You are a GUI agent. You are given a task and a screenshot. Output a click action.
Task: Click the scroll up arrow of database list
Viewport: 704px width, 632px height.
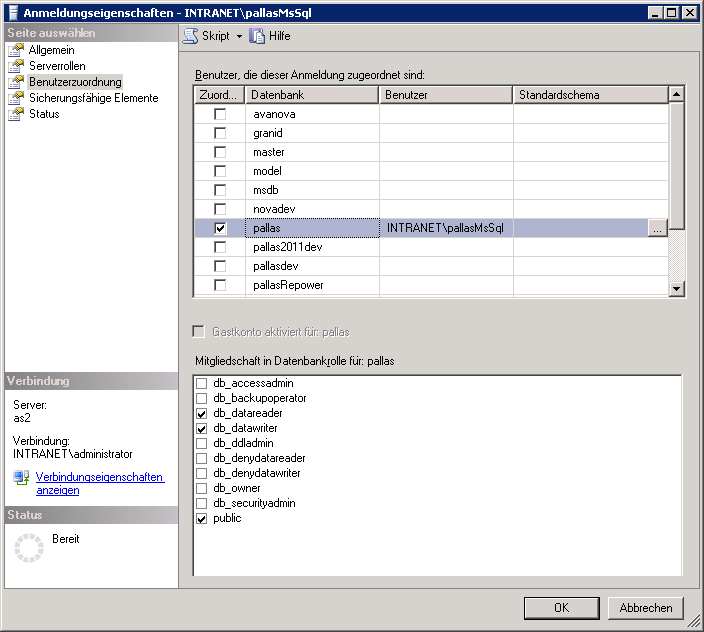point(676,94)
